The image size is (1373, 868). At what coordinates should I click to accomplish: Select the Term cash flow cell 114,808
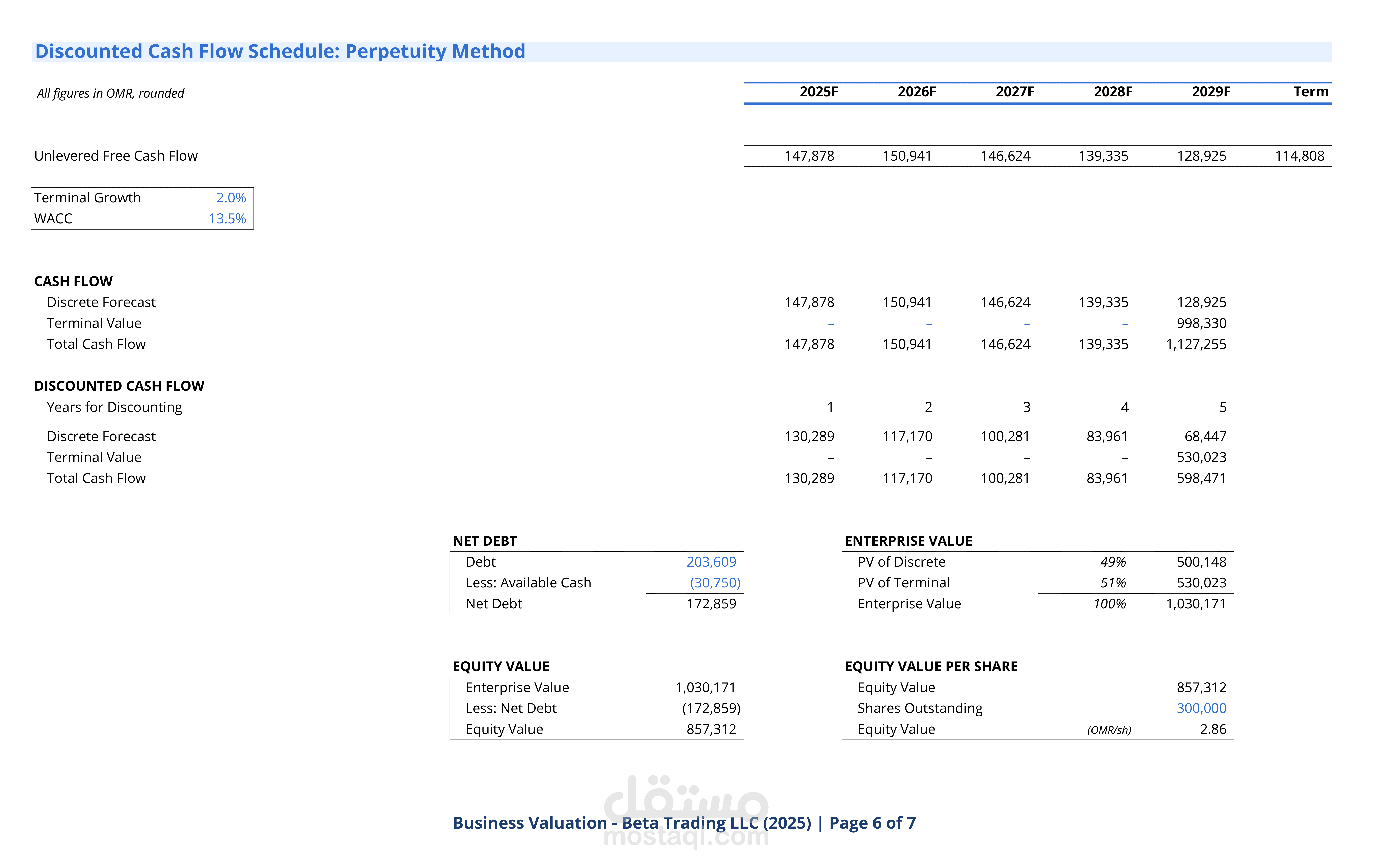(x=1299, y=156)
